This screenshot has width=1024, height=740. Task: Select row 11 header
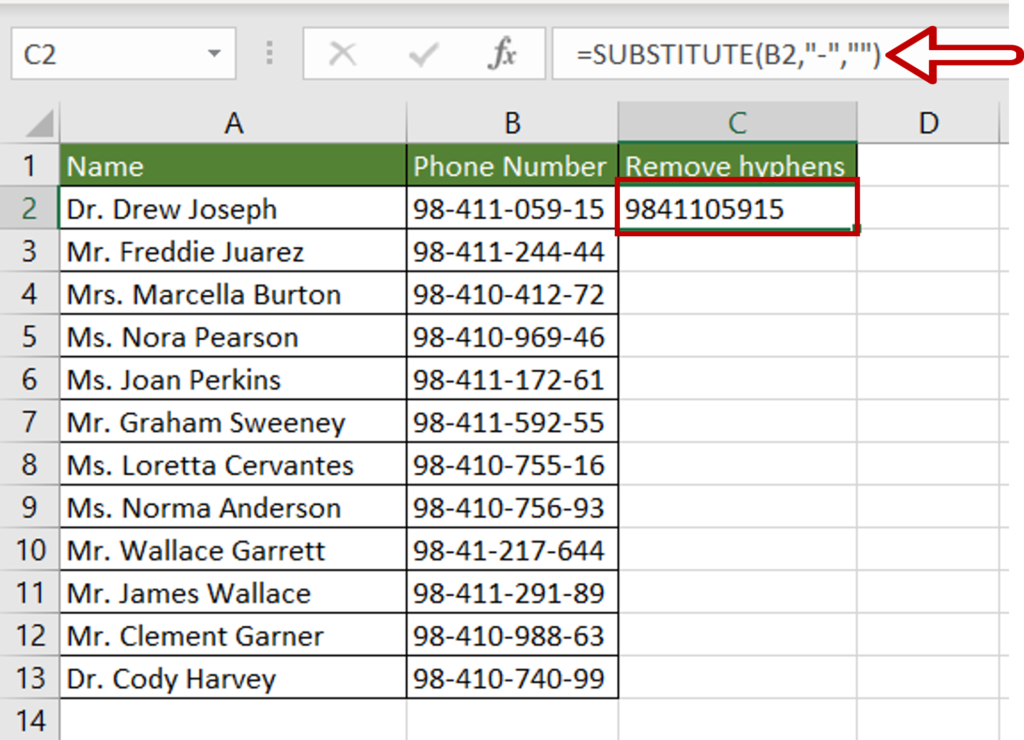(x=29, y=593)
